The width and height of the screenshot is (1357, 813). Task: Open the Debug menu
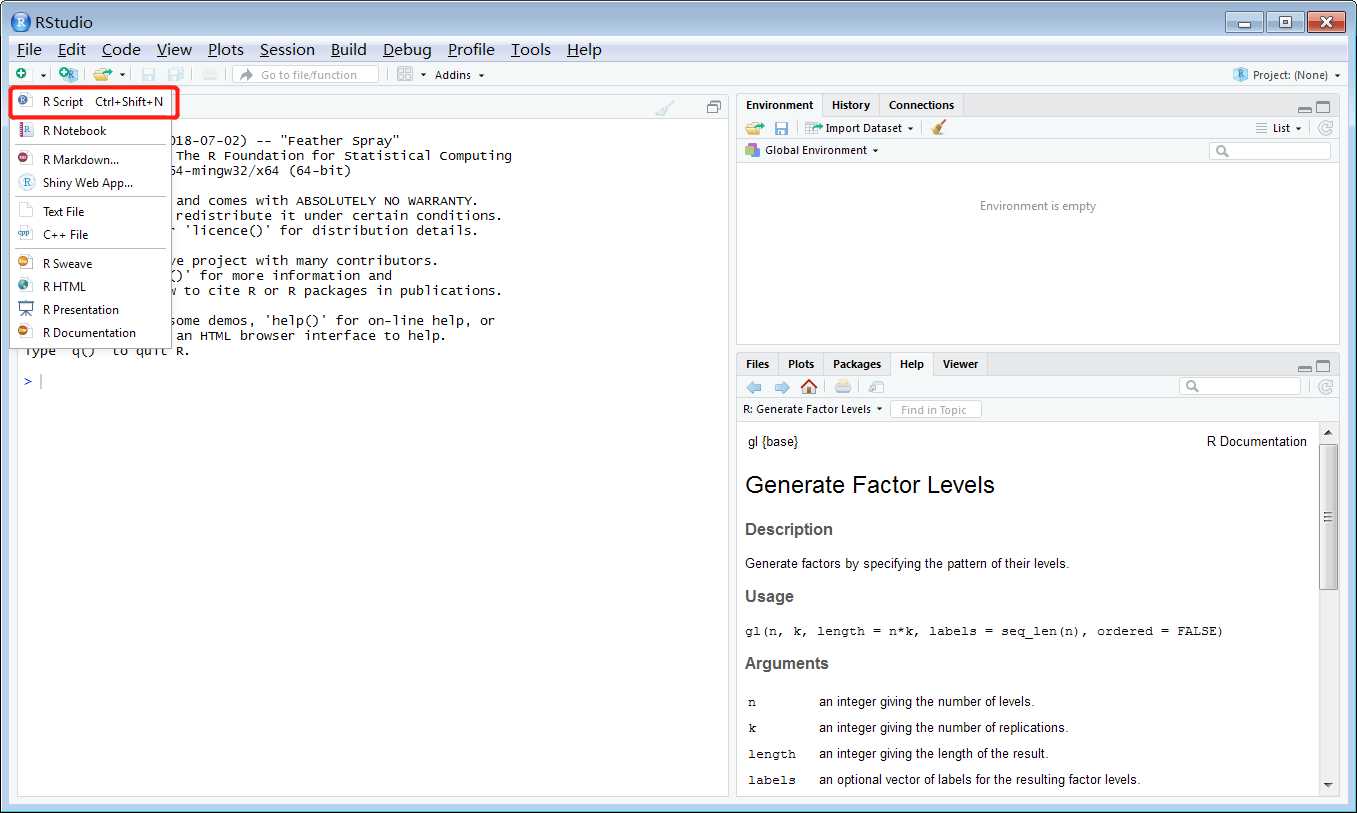407,49
